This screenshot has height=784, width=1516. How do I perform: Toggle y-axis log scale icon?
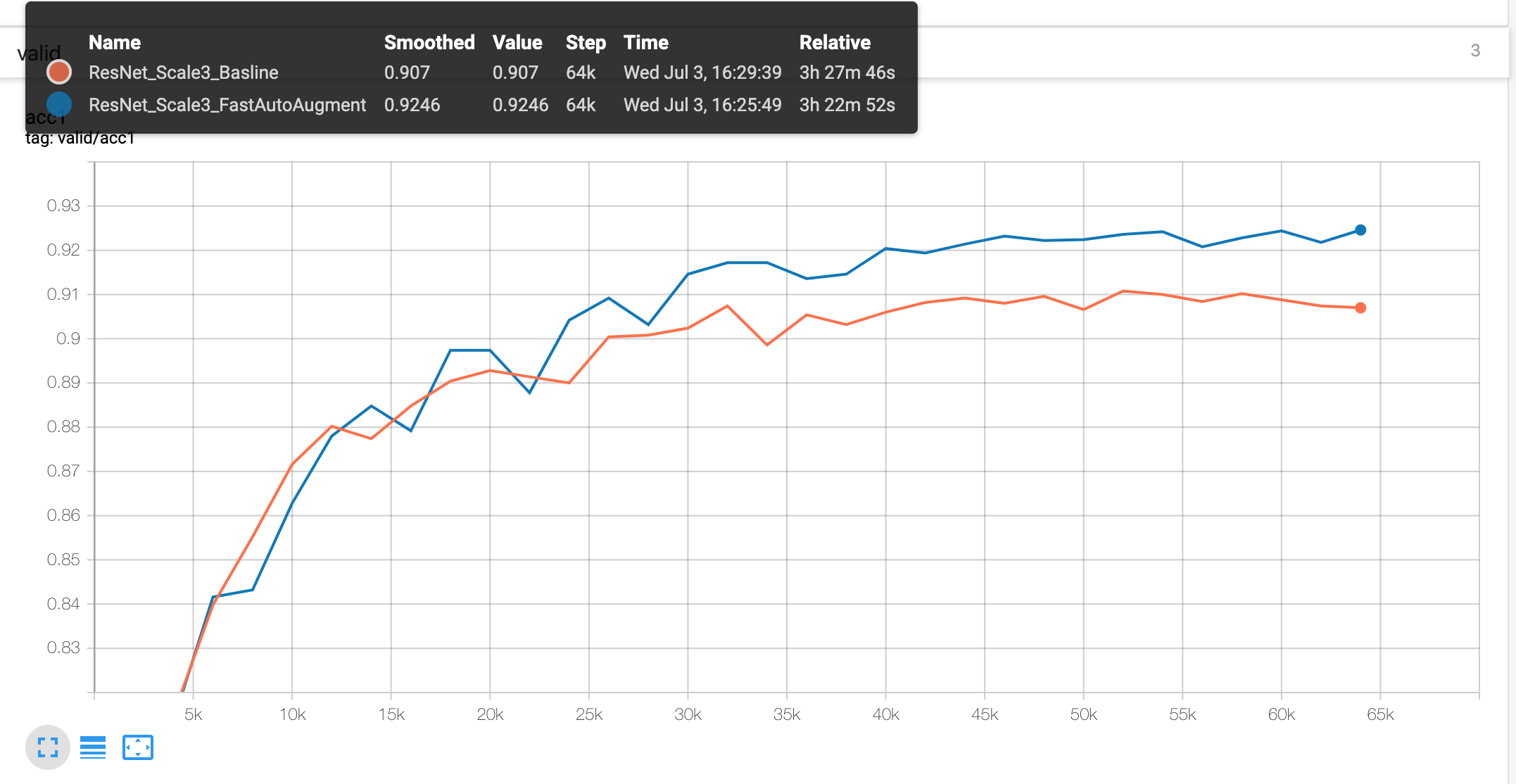[93, 747]
